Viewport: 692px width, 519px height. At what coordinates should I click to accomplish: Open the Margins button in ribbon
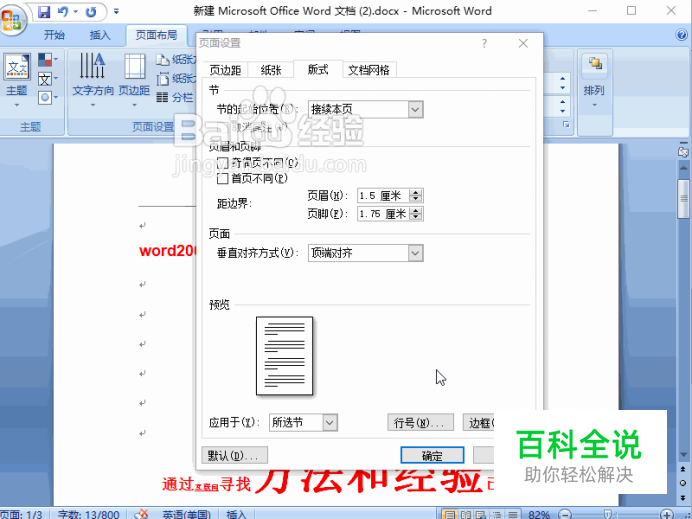134,79
